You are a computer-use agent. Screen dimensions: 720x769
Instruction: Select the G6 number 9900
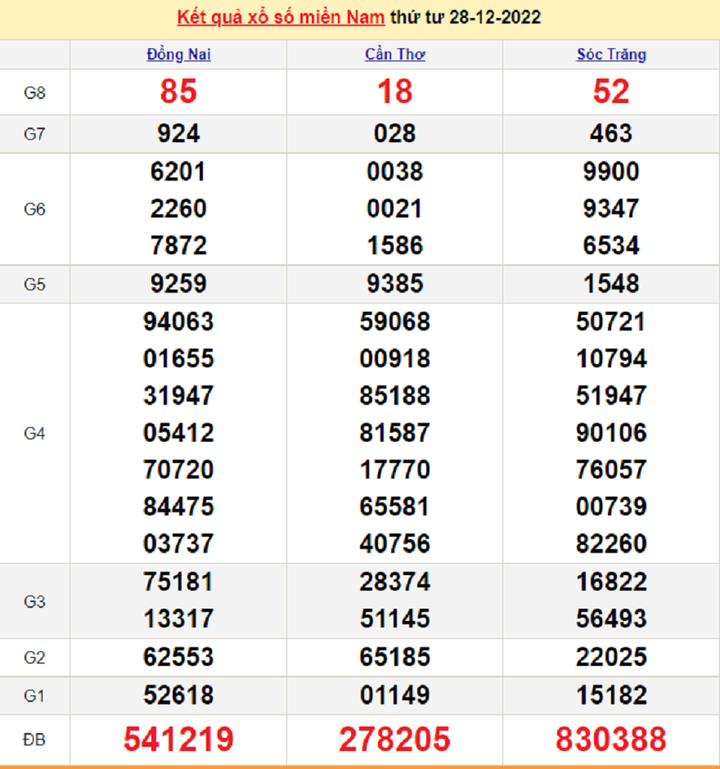(x=611, y=171)
